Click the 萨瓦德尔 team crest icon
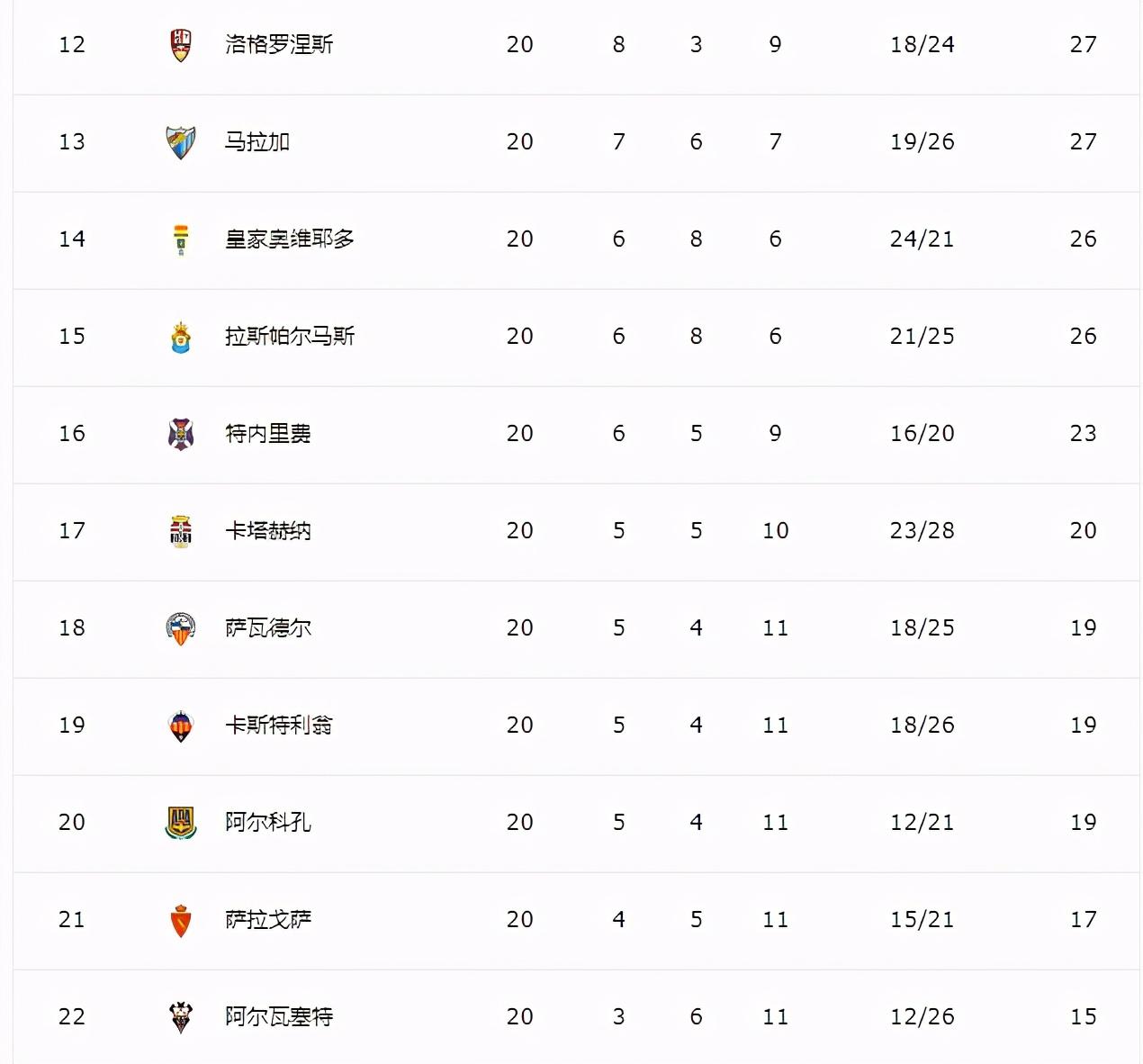Image resolution: width=1143 pixels, height=1064 pixels. pos(181,628)
